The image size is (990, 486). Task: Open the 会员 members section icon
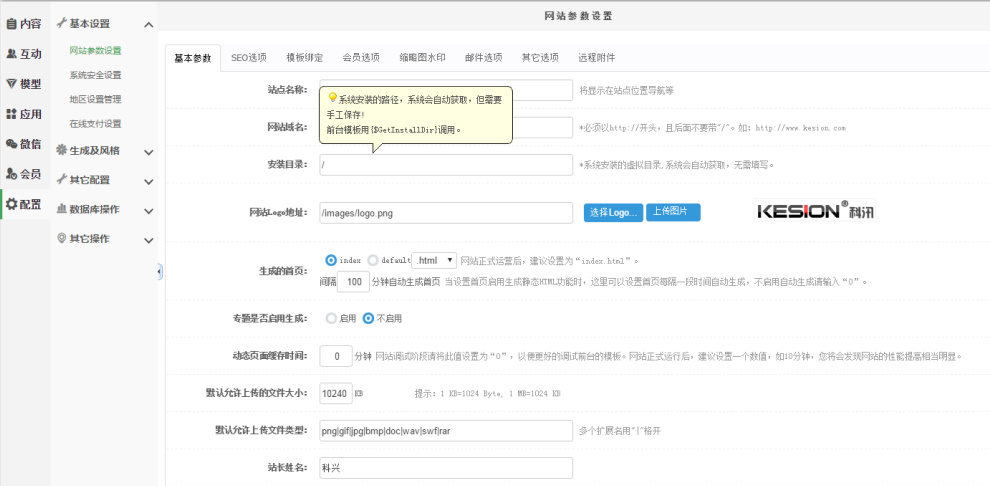click(x=12, y=174)
